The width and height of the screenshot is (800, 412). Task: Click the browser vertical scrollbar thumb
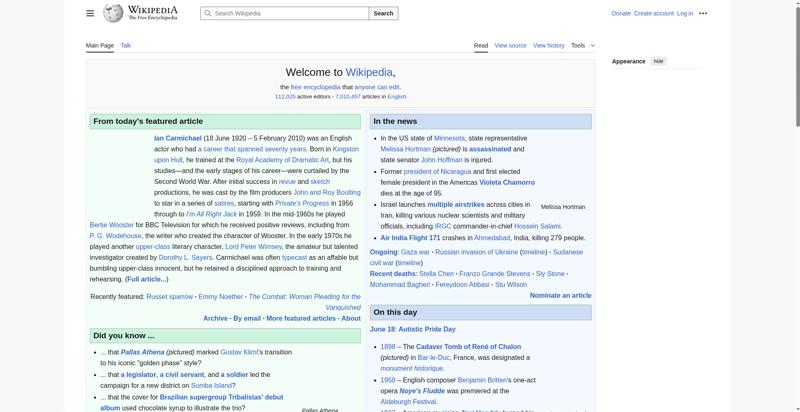coord(797,65)
